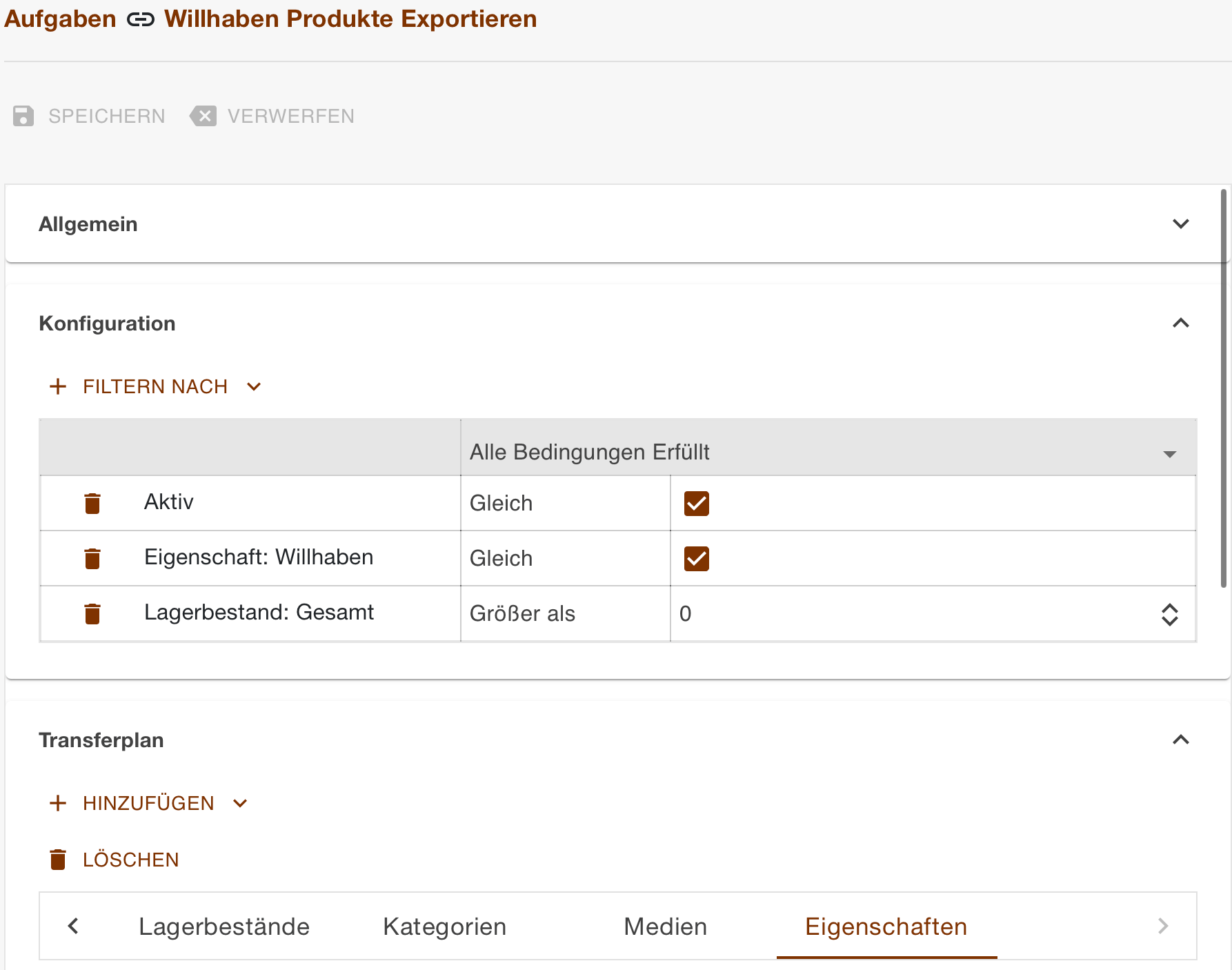This screenshot has width=1232, height=970.
Task: Click the trash icon next to Löschen
Action: (58, 859)
